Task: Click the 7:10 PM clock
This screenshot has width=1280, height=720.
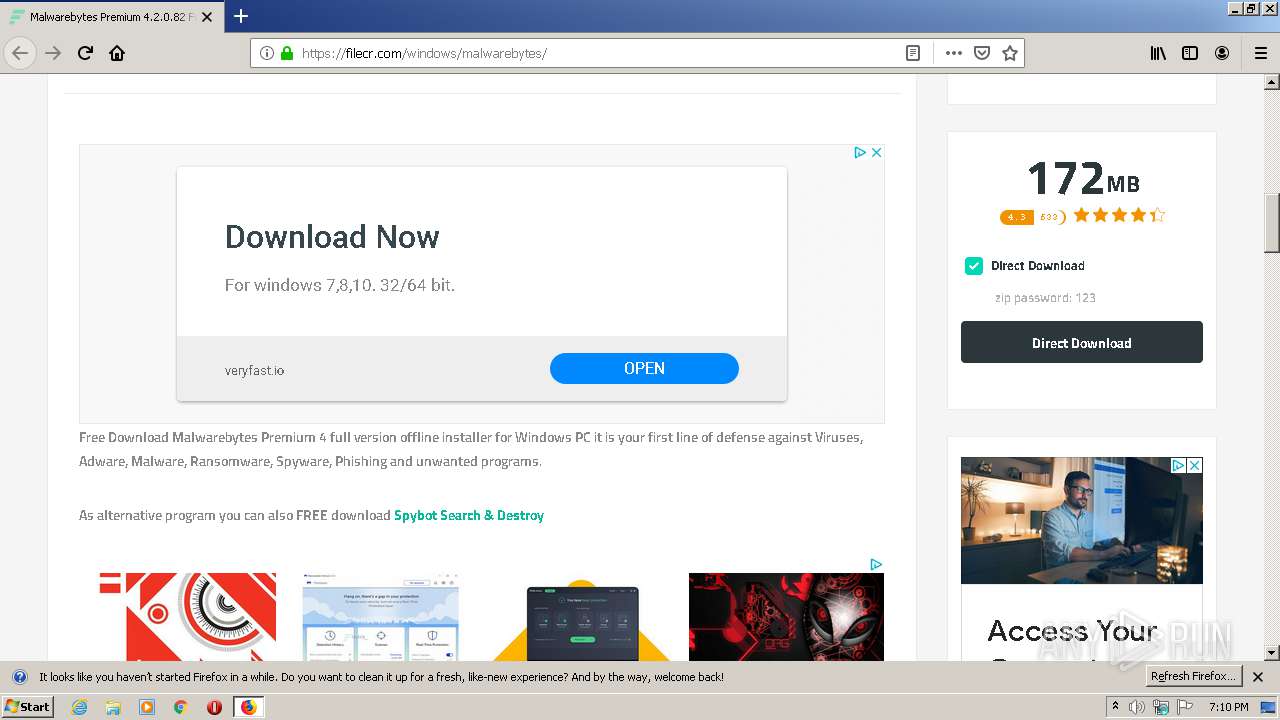Action: click(x=1229, y=707)
